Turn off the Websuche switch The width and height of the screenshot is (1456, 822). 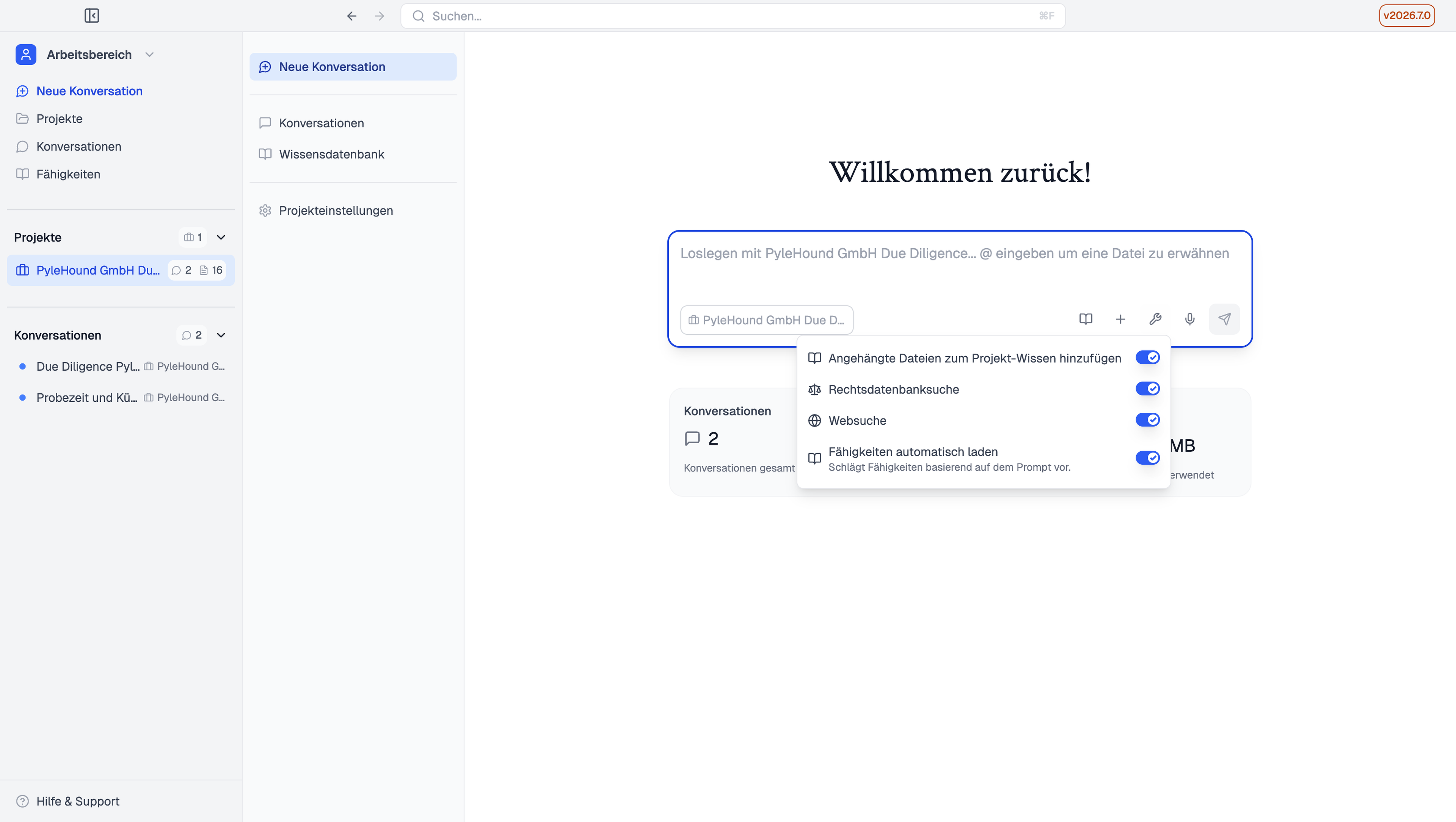1147,420
